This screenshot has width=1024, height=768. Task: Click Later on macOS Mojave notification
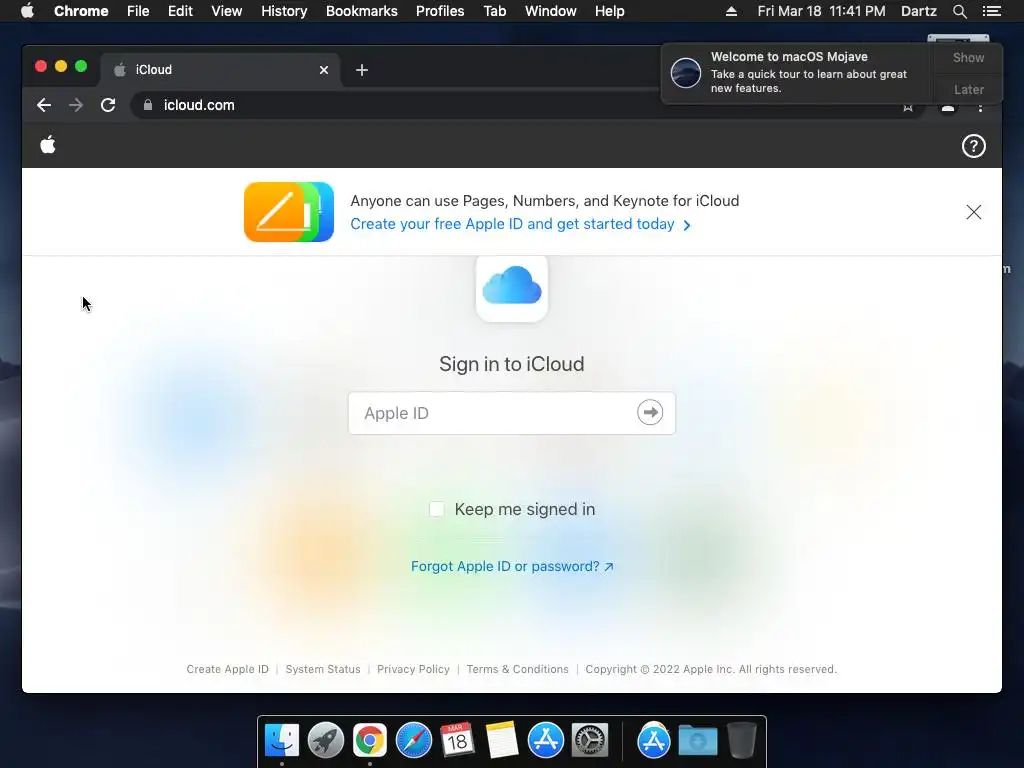pos(968,89)
